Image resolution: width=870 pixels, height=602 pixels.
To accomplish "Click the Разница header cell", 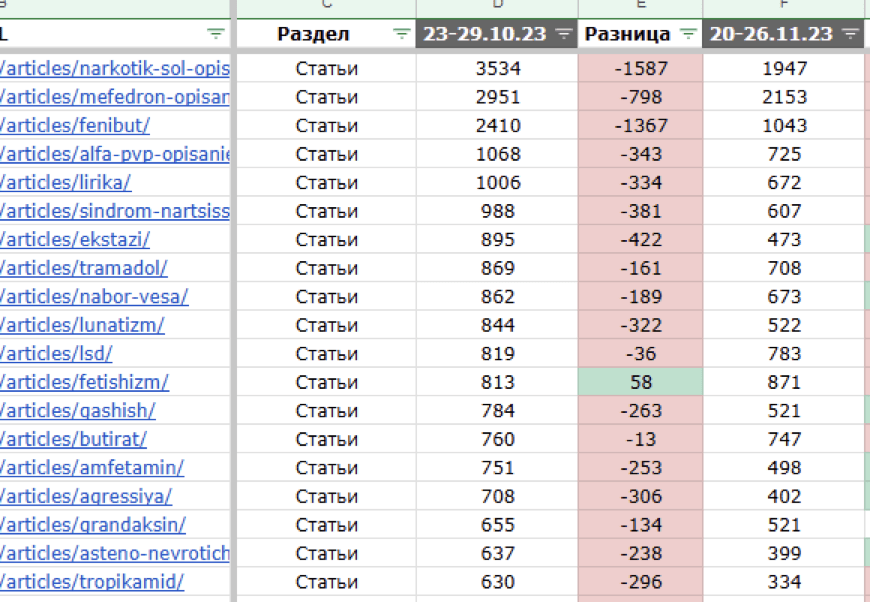I will coord(627,34).
